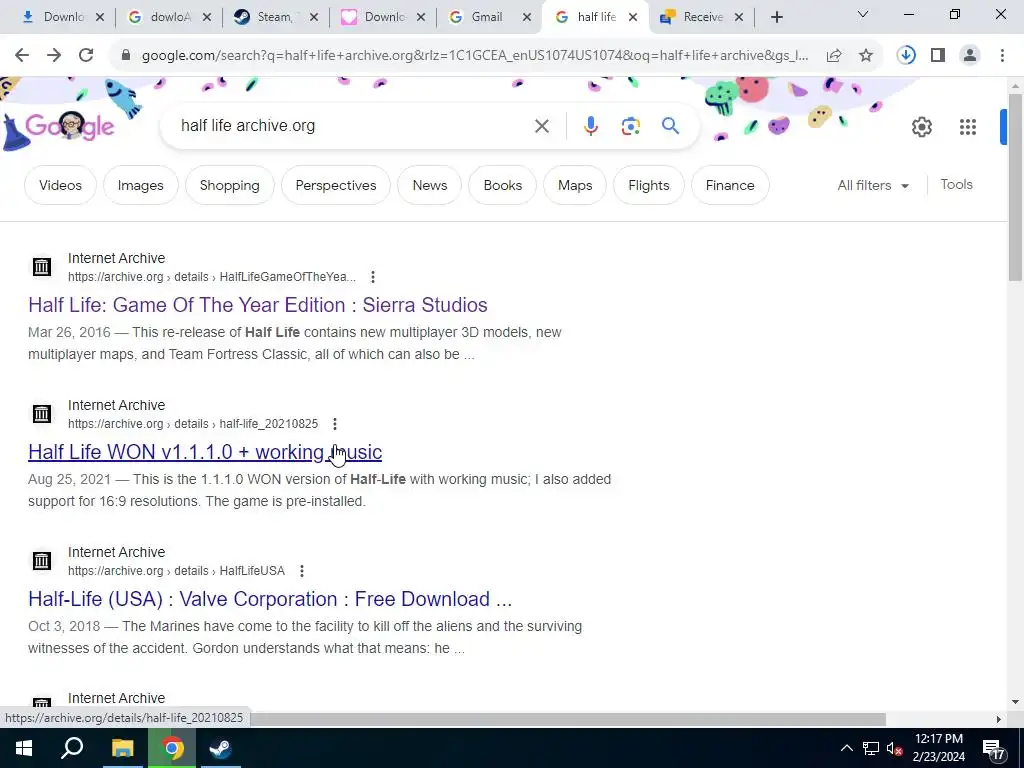Open Windows Start menu
The width and height of the screenshot is (1024, 768).
24,748
